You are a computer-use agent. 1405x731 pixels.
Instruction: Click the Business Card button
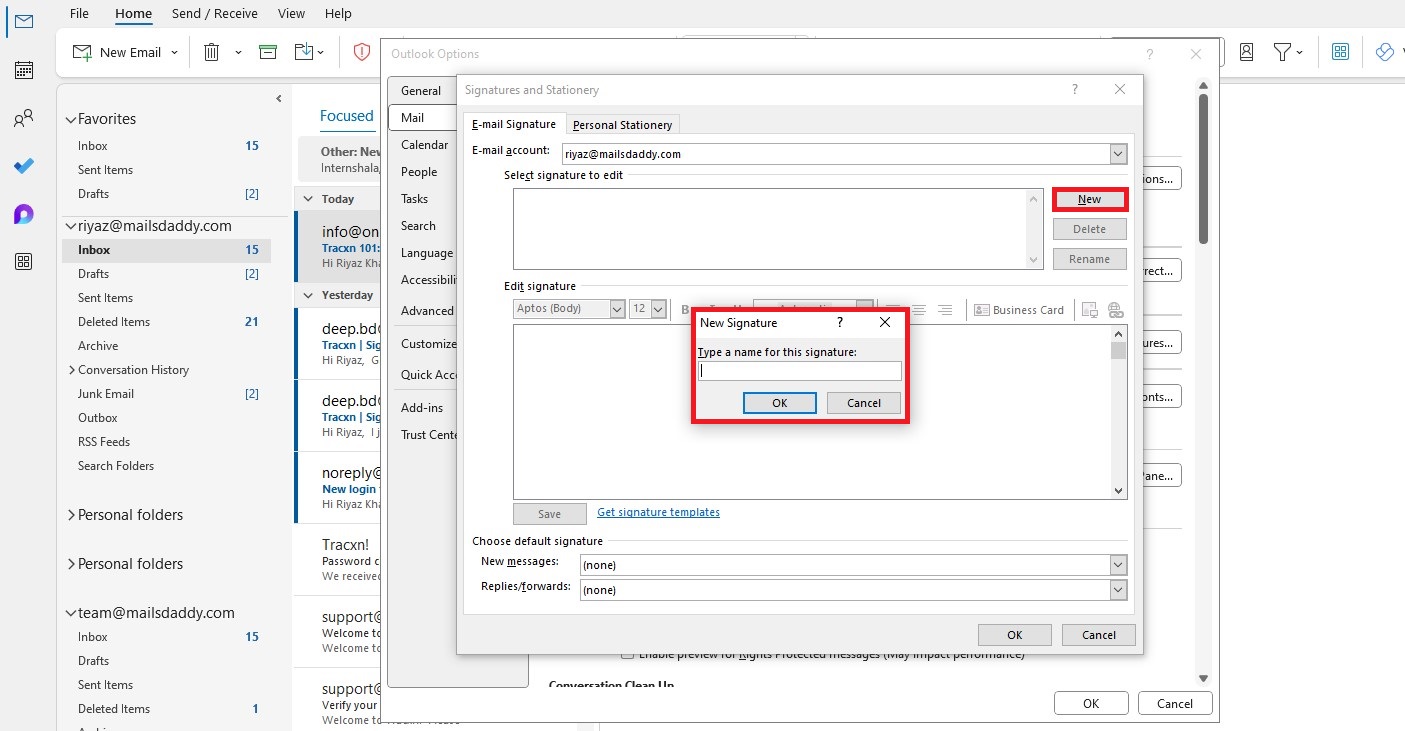pos(1019,310)
